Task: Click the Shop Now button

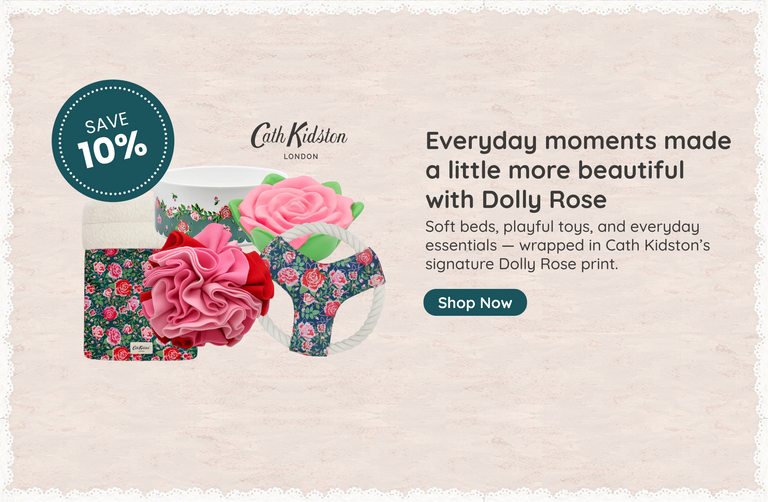Action: tap(475, 303)
